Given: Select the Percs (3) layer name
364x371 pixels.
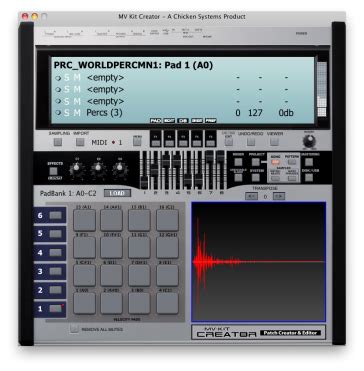Looking at the screenshot, I should pyautogui.click(x=104, y=113).
